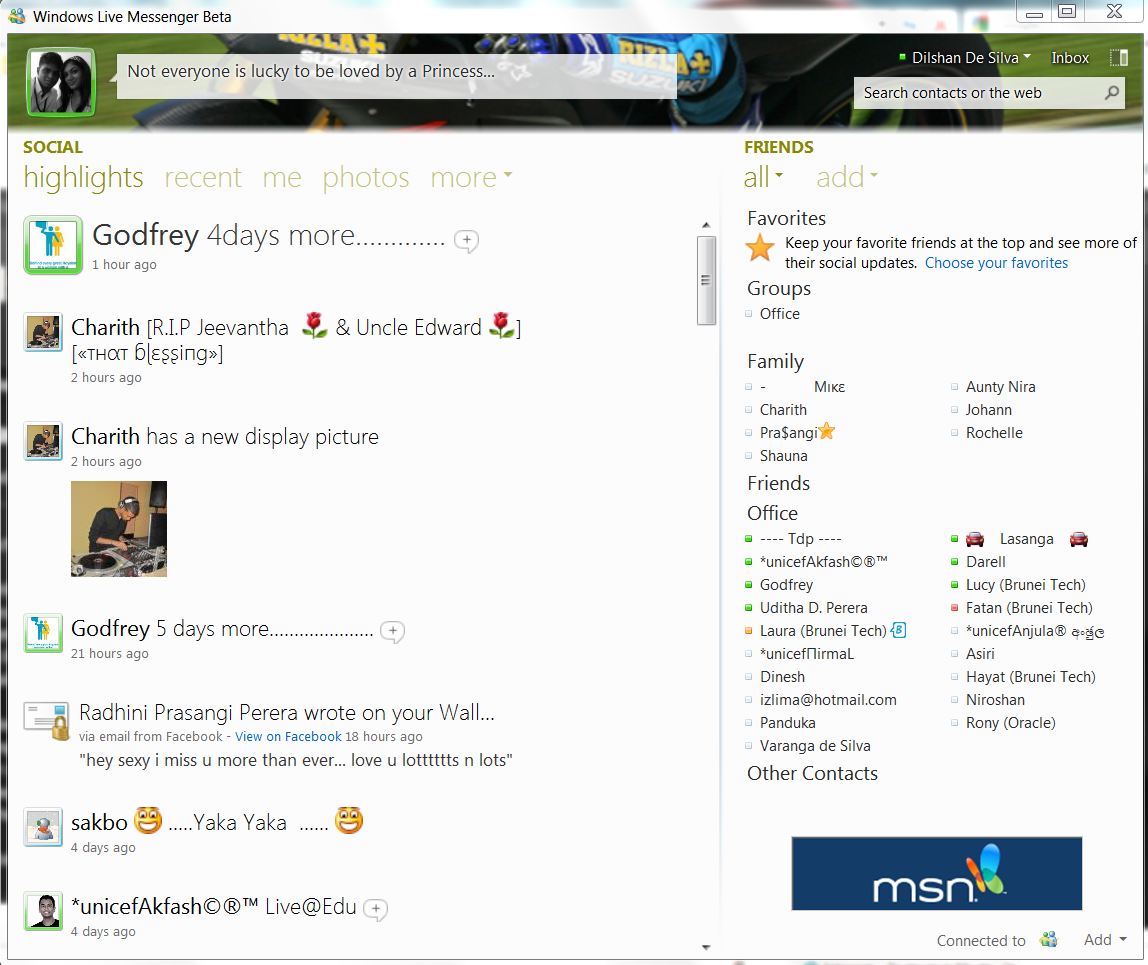Image resolution: width=1148 pixels, height=965 pixels.
Task: Click Windows Live Messenger title icon
Action: tap(17, 16)
